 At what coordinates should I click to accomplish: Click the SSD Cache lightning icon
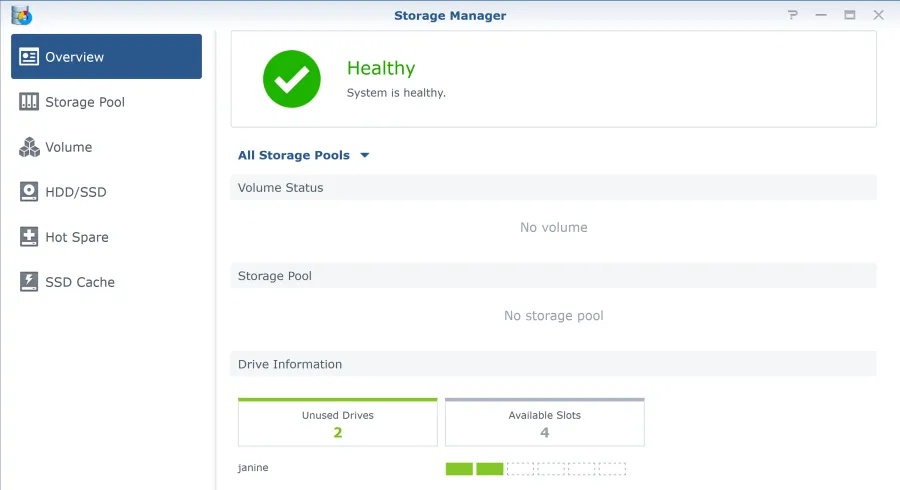29,282
